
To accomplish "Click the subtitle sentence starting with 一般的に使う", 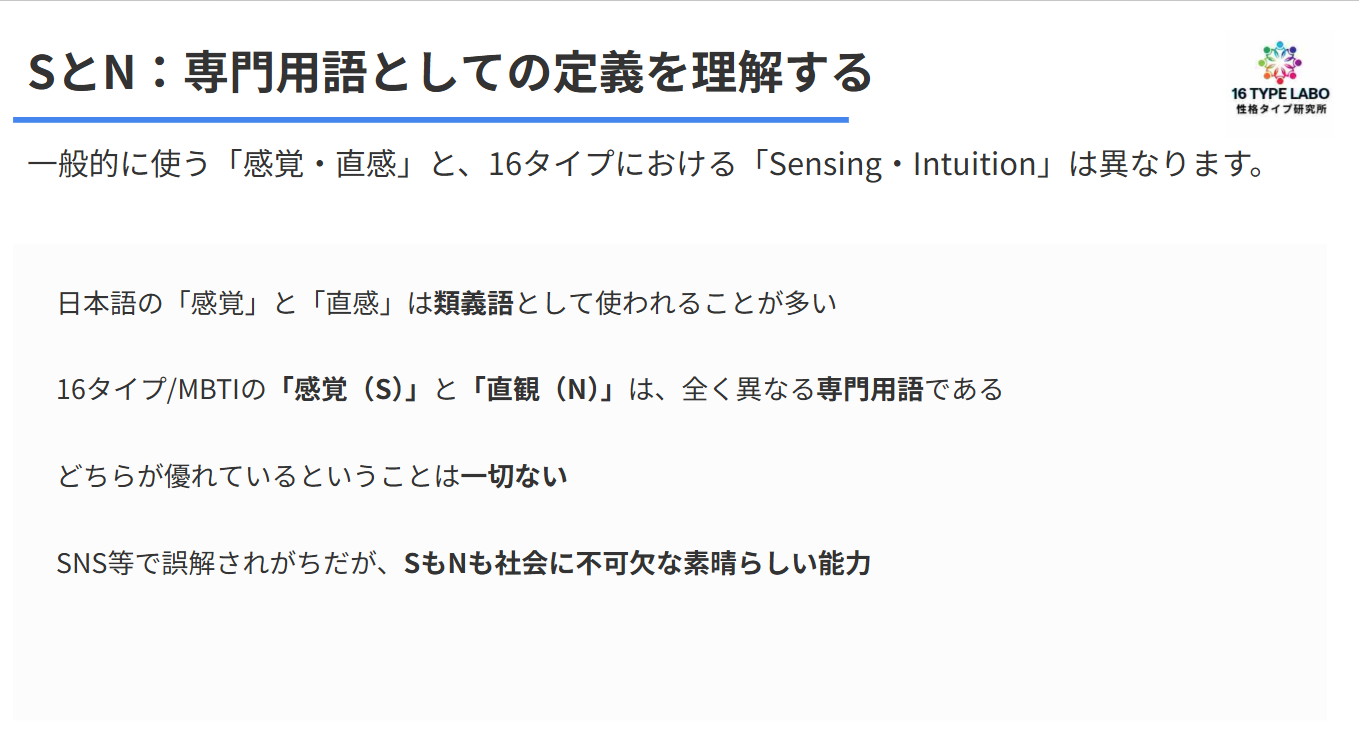I will [648, 164].
